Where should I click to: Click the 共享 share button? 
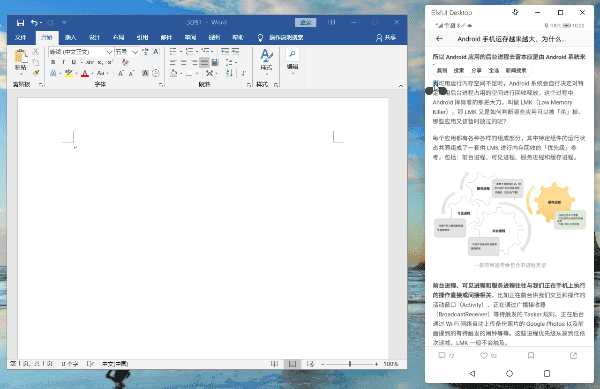[x=386, y=37]
